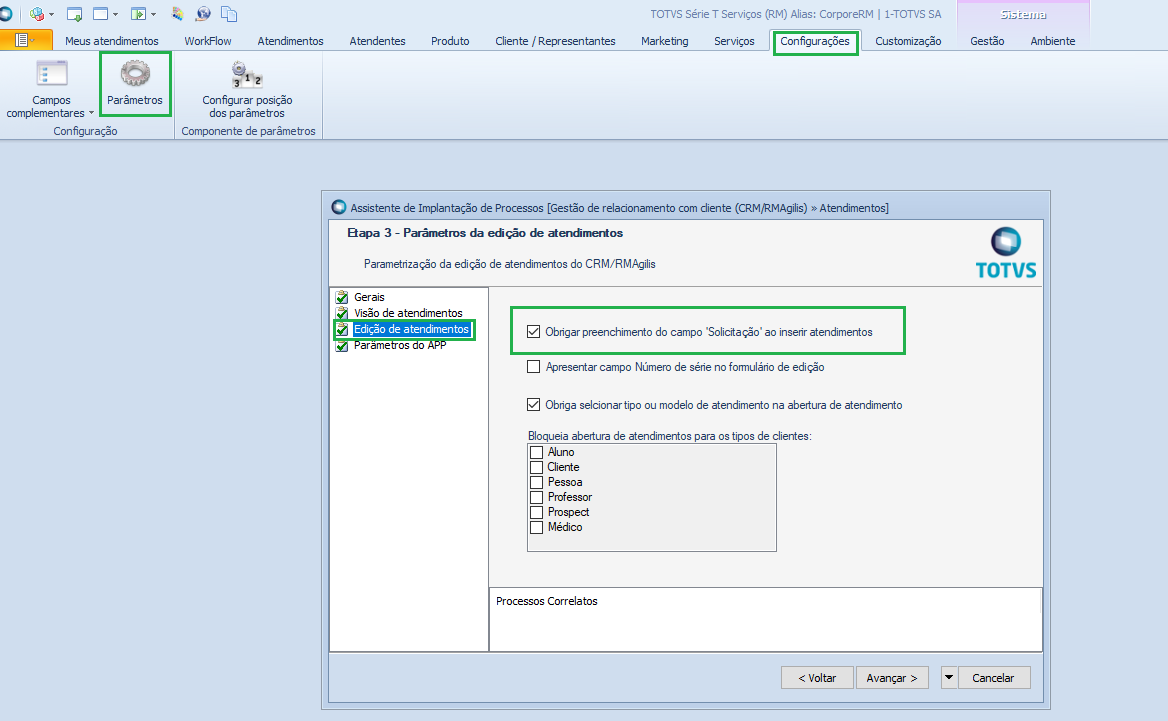Select Visão de atendimentos step
The height and width of the screenshot is (721, 1168).
click(x=408, y=314)
